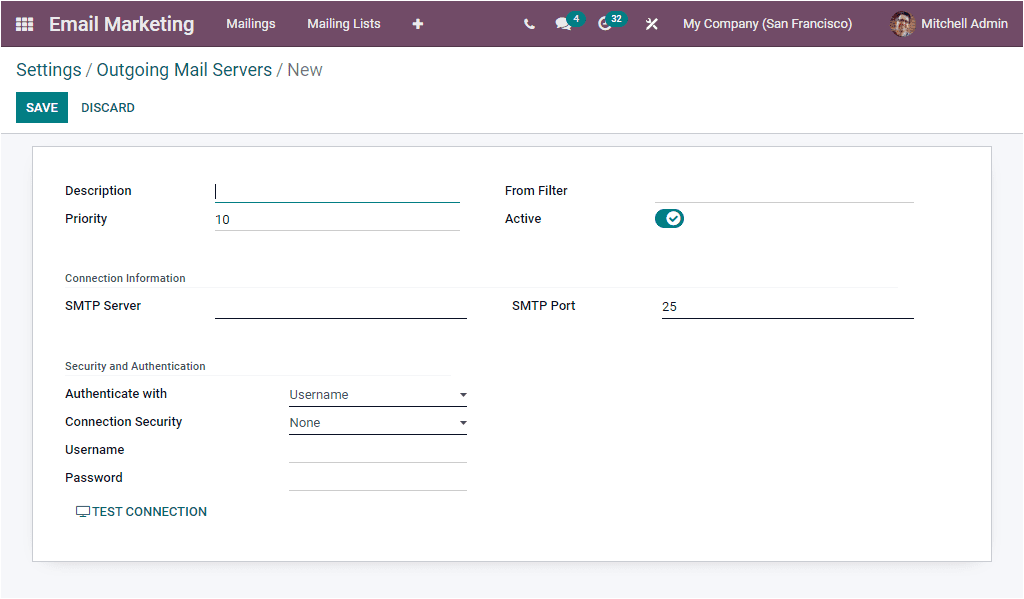This screenshot has height=599, width=1024.
Task: Open developer tools wrench icon
Action: pos(651,24)
